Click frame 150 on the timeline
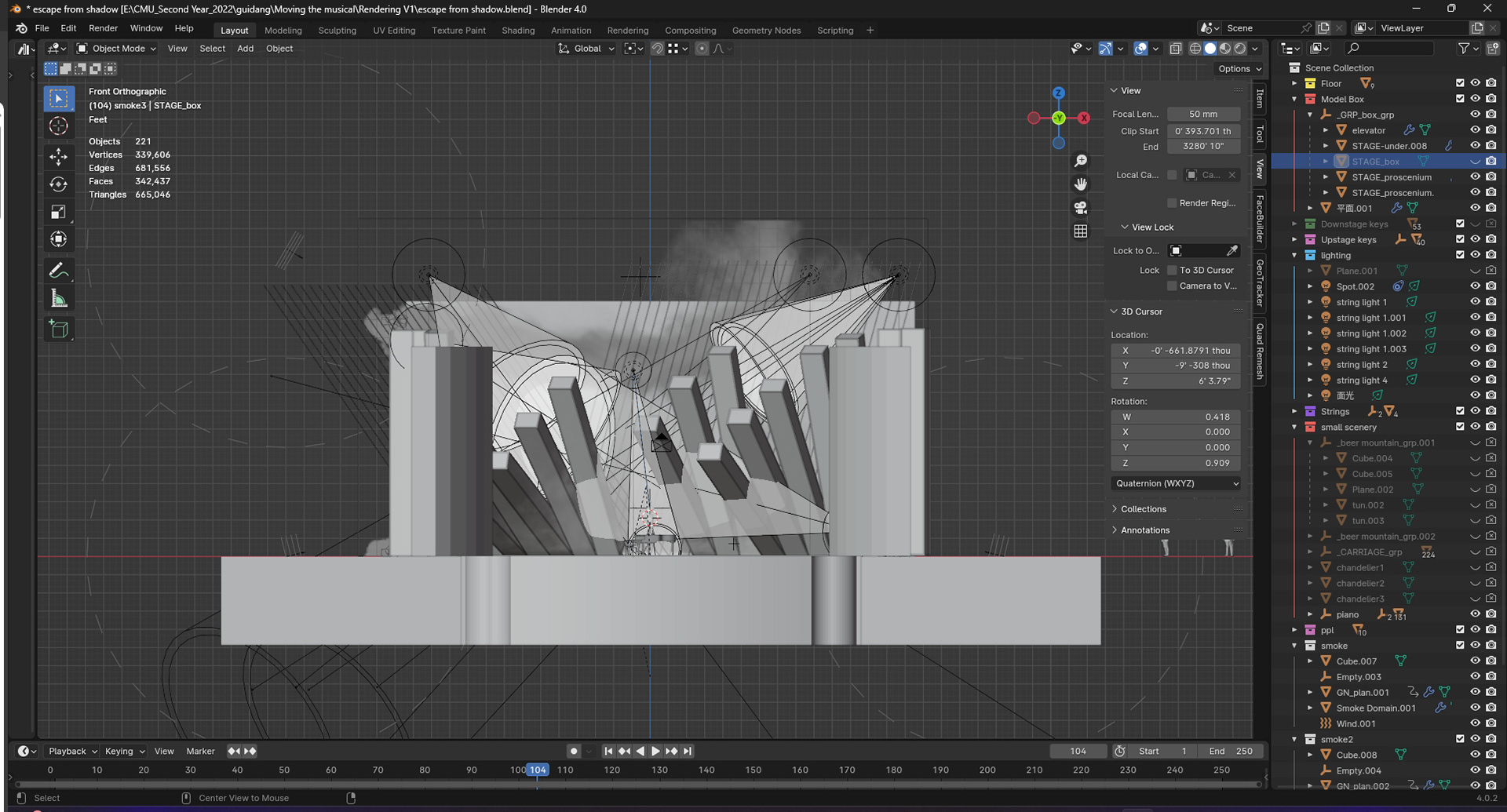1507x812 pixels. (753, 770)
